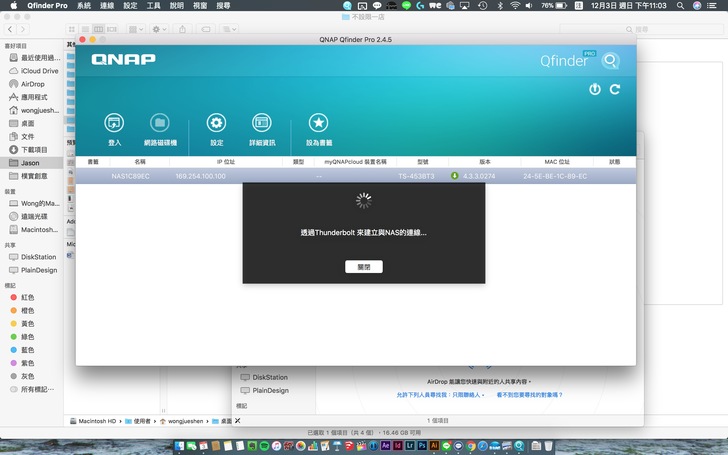Image resolution: width=728 pixels, height=455 pixels.
Task: Select the Jason folder in the Finder sidebar
Action: 32,163
